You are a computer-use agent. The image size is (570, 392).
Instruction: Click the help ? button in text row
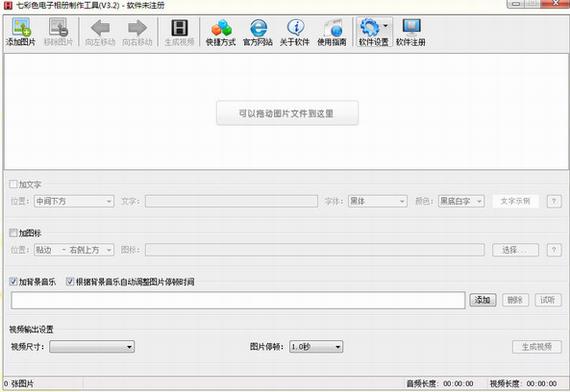pos(554,201)
